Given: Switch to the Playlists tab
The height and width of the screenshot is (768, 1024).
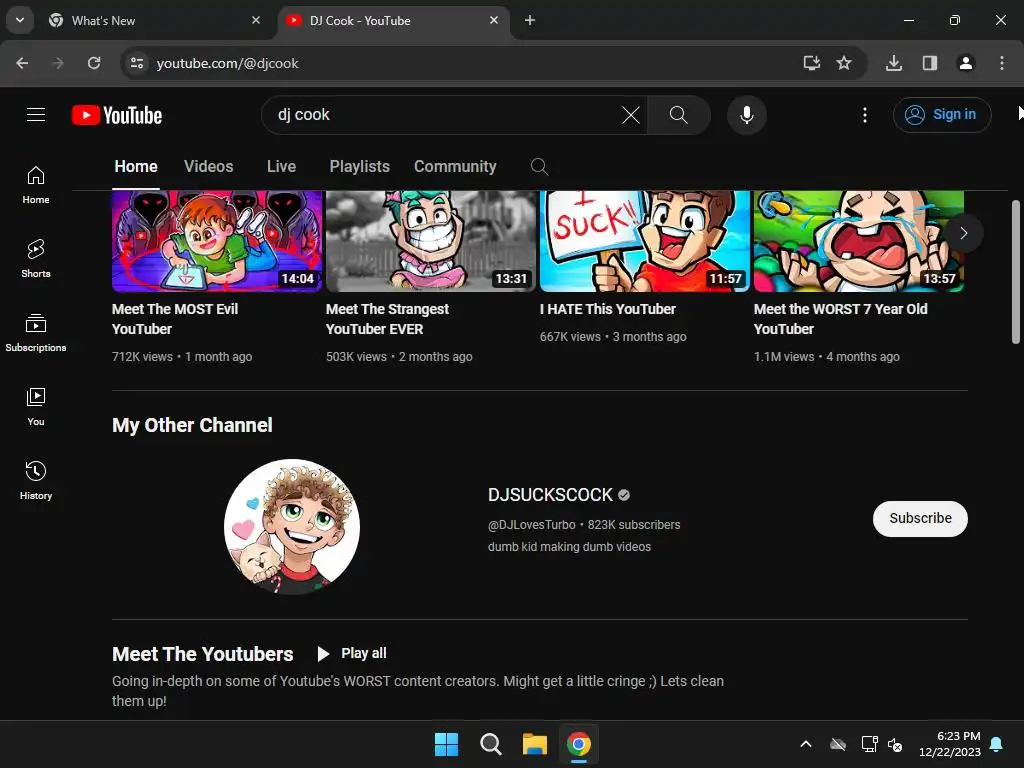Looking at the screenshot, I should pos(359,167).
